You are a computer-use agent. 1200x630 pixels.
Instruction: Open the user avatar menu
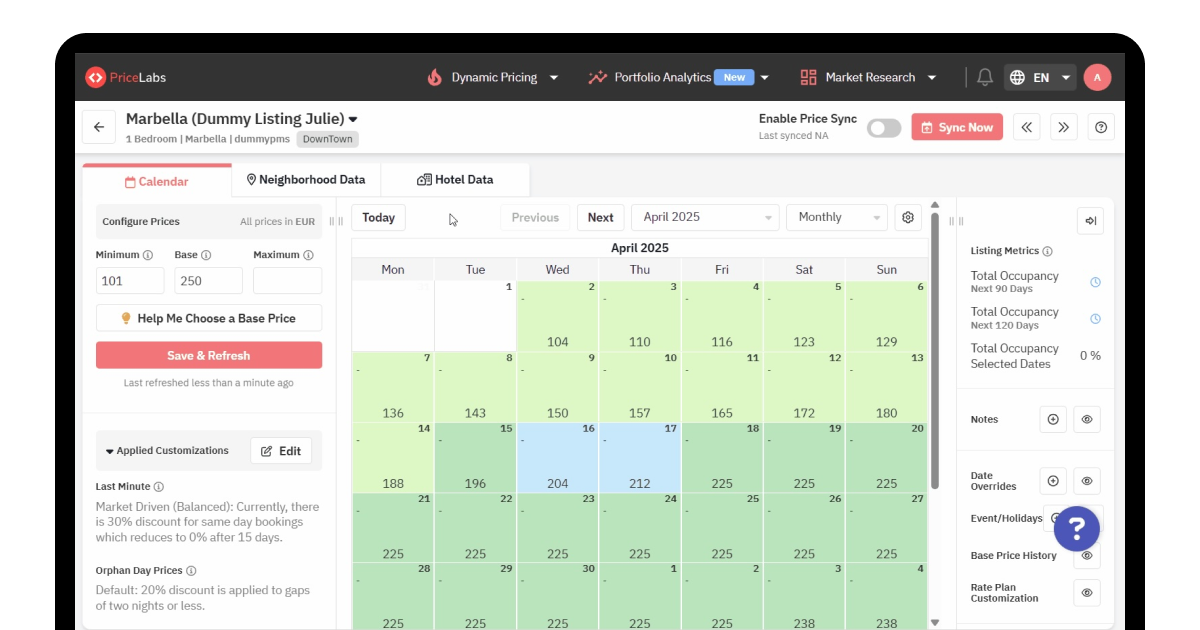pyautogui.click(x=1097, y=77)
